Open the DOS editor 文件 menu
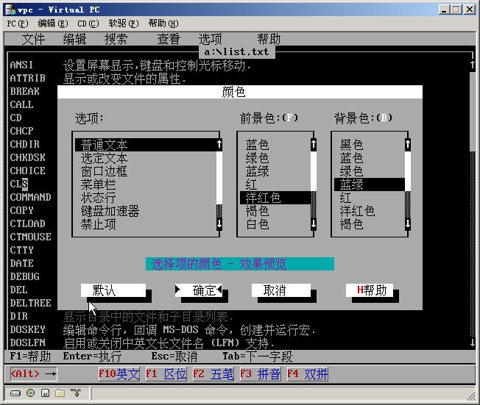 (33, 39)
